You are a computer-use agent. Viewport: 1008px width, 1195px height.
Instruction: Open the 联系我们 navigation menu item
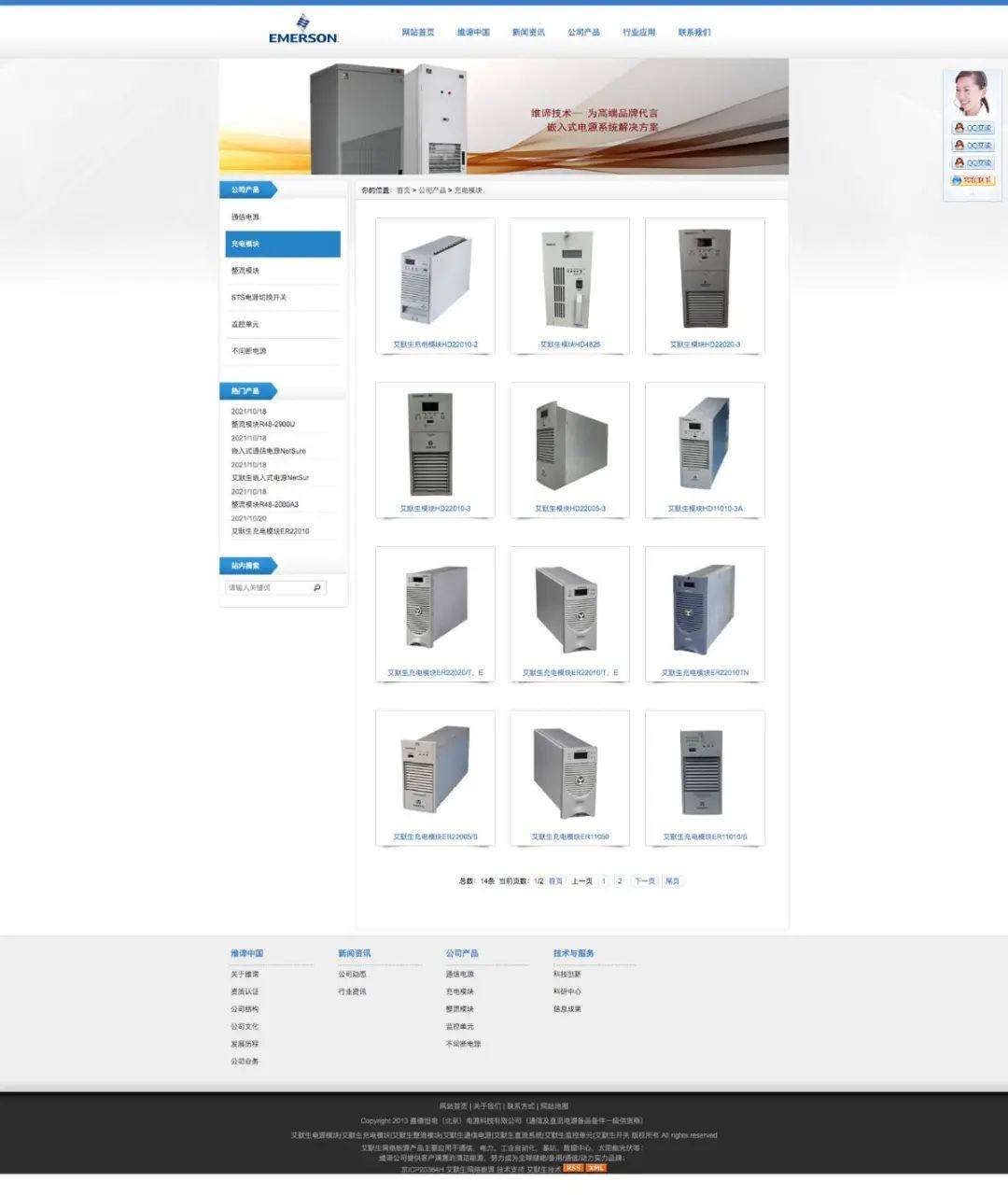pos(694,32)
